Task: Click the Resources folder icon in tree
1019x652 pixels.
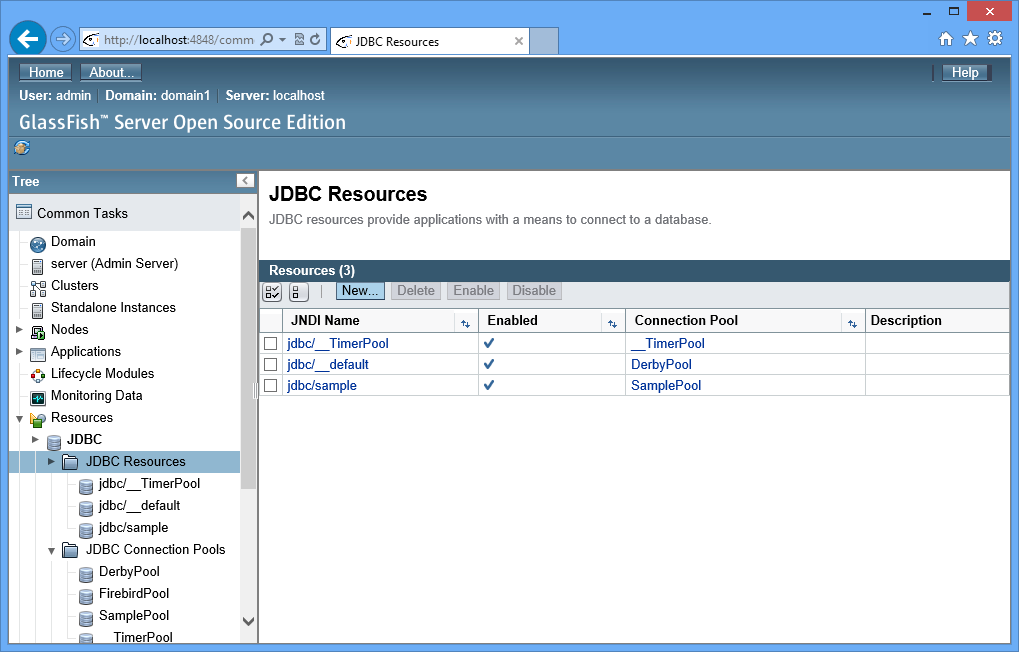Action: tap(38, 419)
